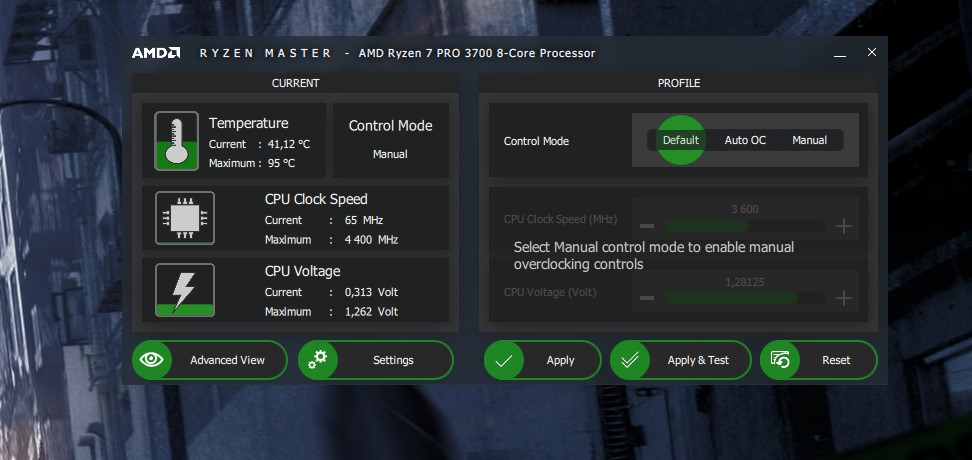The width and height of the screenshot is (972, 460).
Task: Select Manual control mode
Action: pyautogui.click(x=810, y=140)
